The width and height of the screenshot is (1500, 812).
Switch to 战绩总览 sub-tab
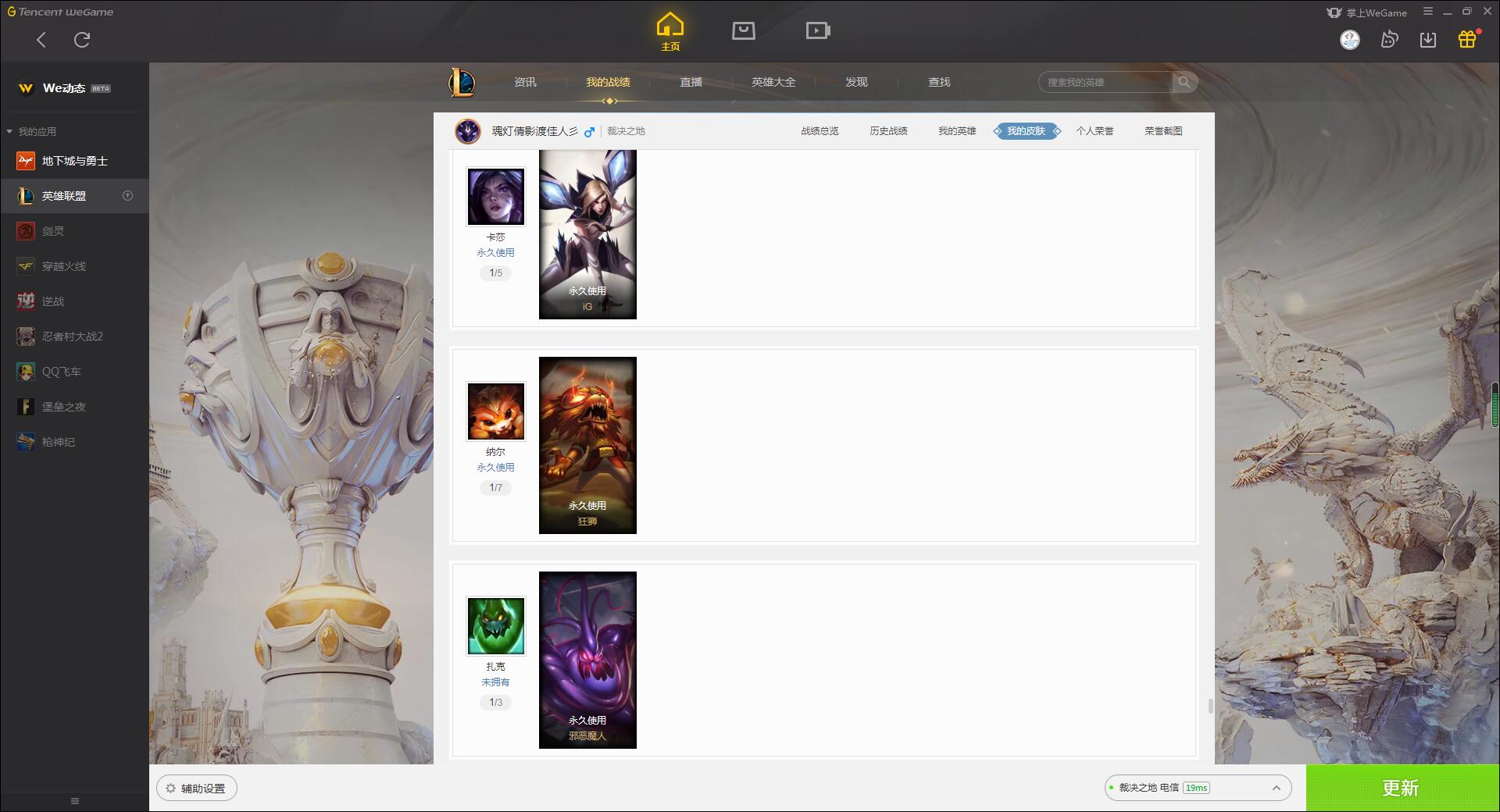(x=820, y=131)
